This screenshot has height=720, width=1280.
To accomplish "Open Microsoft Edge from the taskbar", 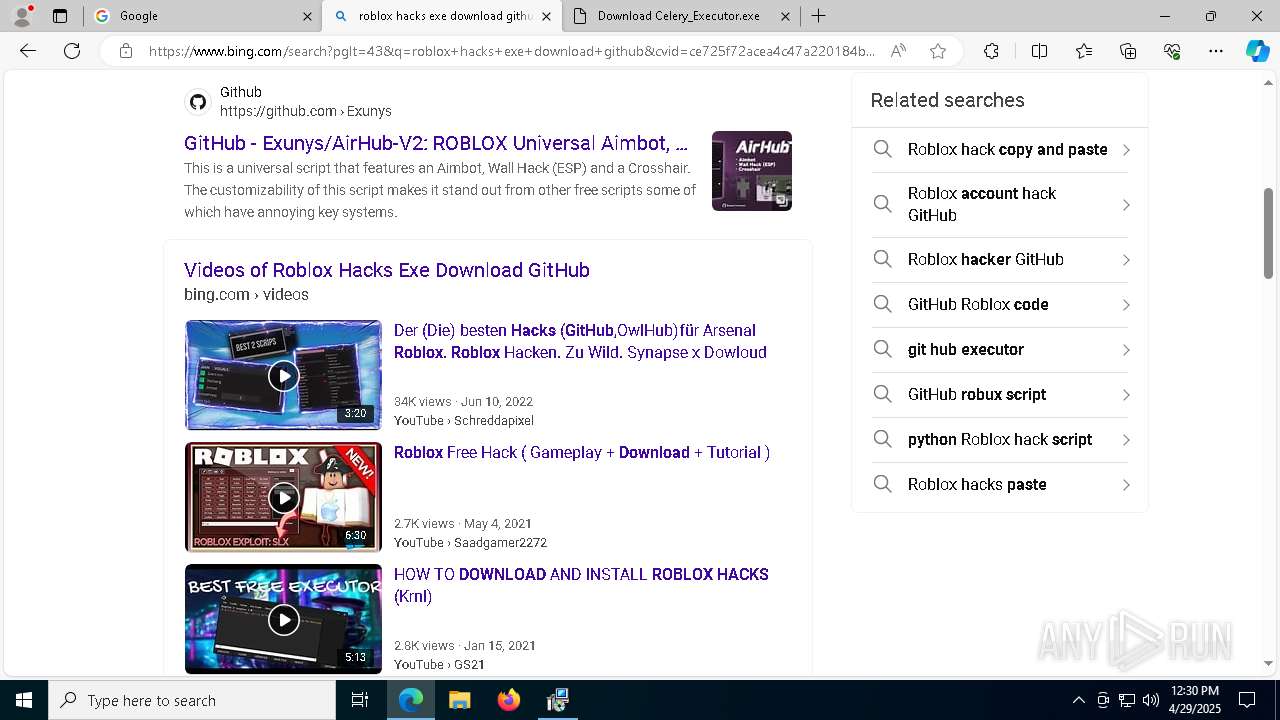I will pos(411,700).
